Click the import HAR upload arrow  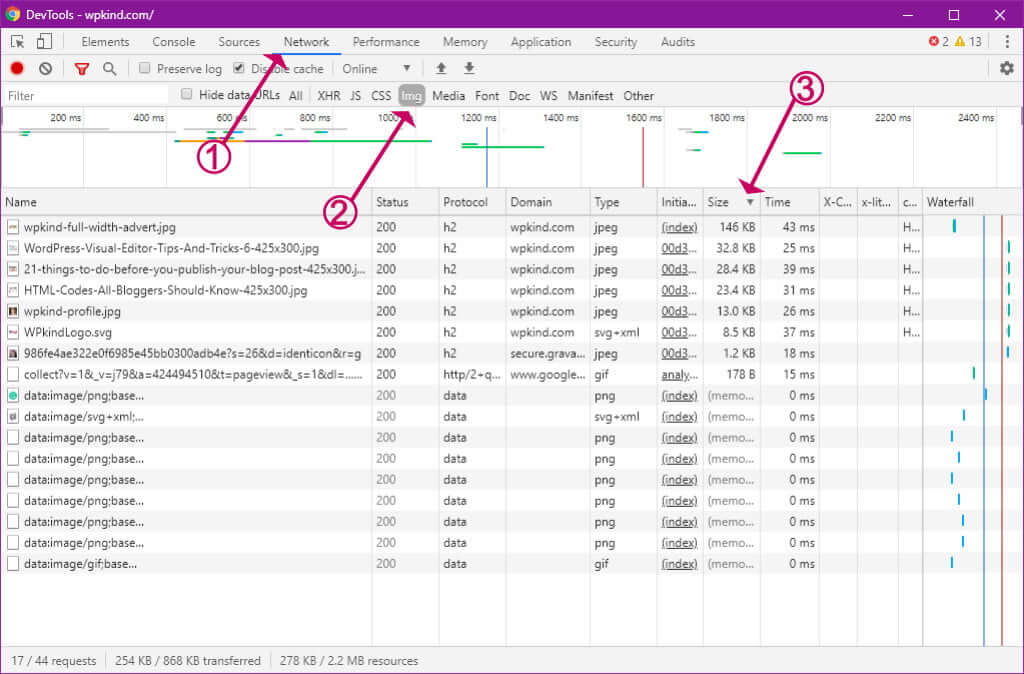[441, 69]
